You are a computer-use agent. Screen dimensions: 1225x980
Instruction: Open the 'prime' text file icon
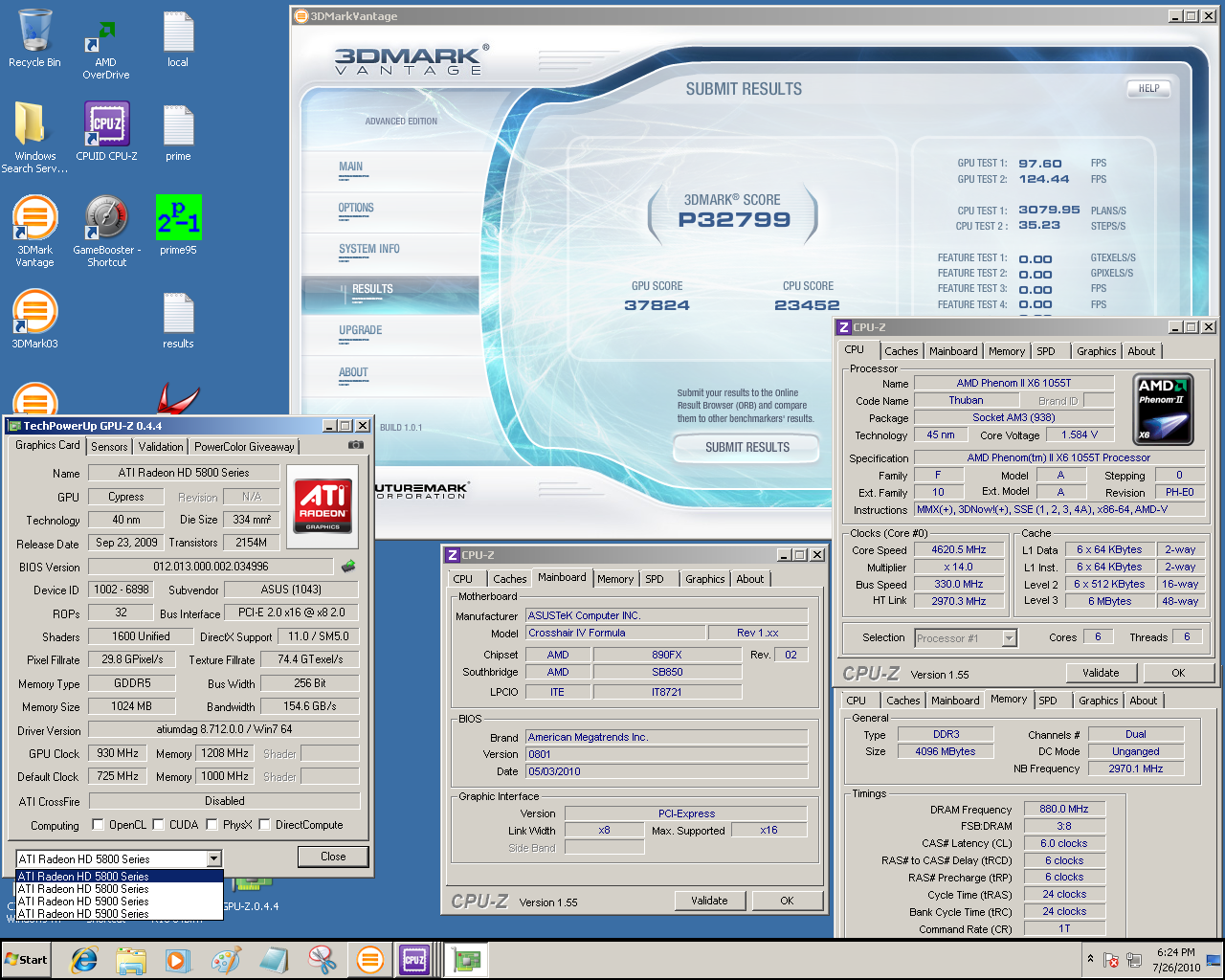pyautogui.click(x=178, y=133)
